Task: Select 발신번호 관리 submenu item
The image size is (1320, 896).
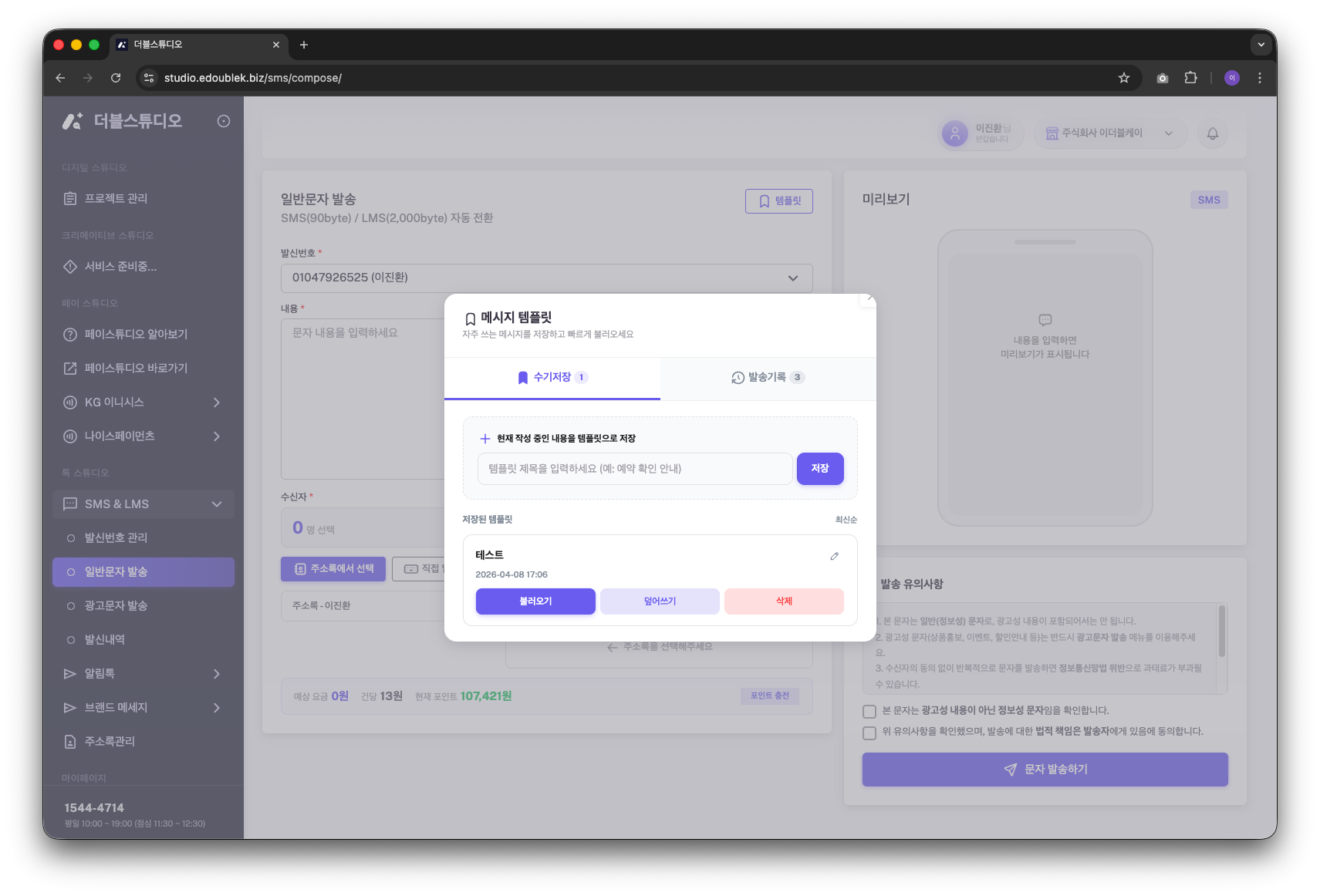Action: point(143,538)
